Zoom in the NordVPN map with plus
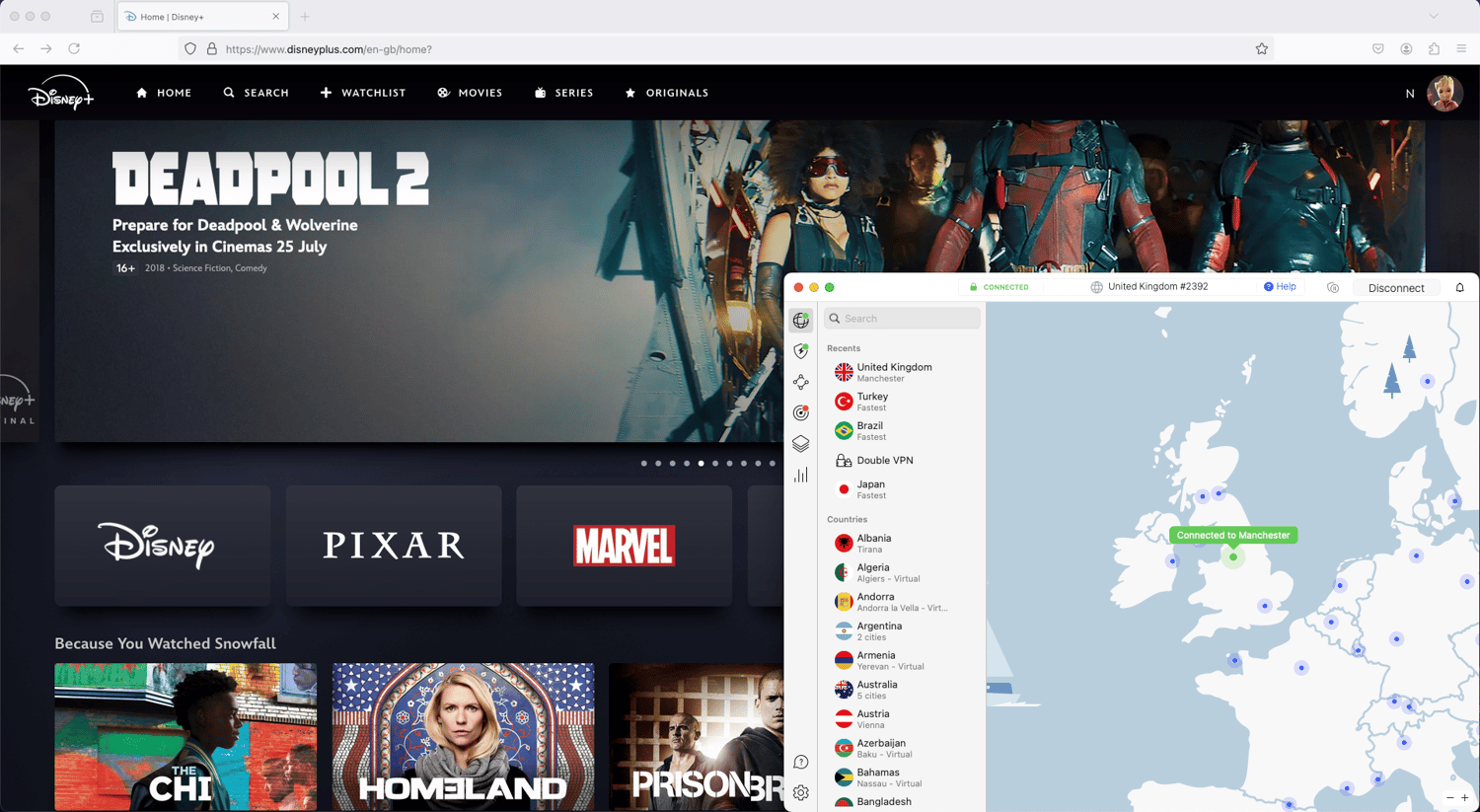 point(1465,797)
